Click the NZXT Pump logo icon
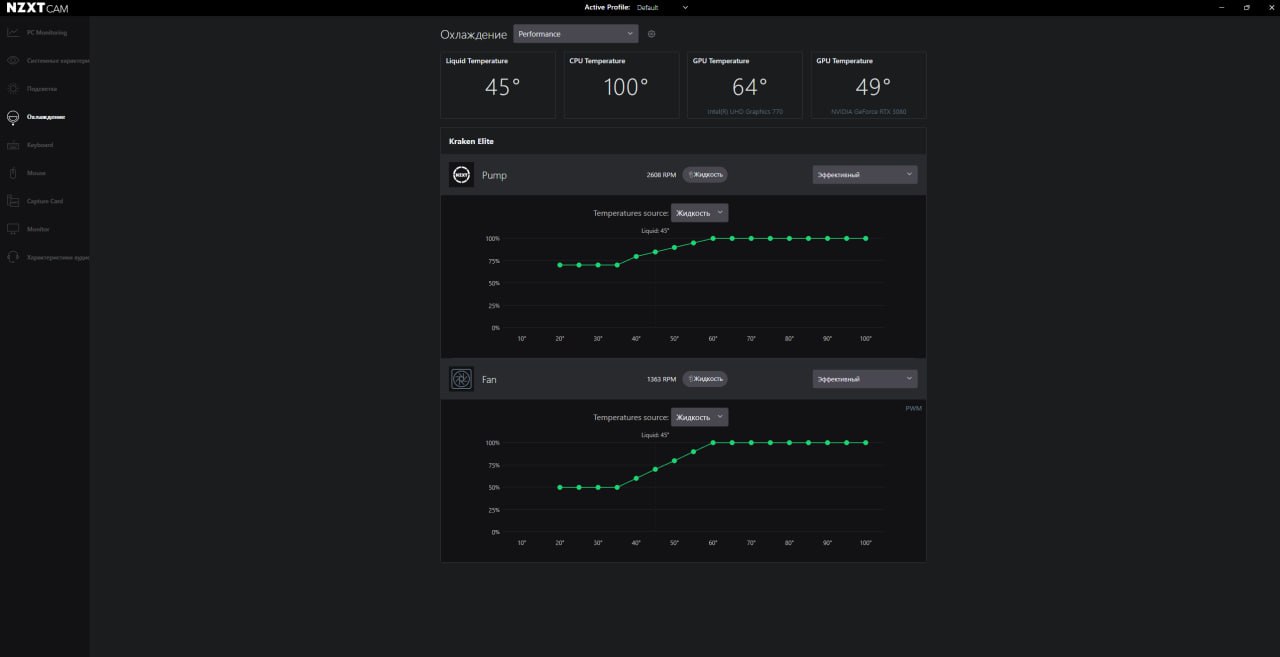The width and height of the screenshot is (1280, 657). (x=461, y=175)
